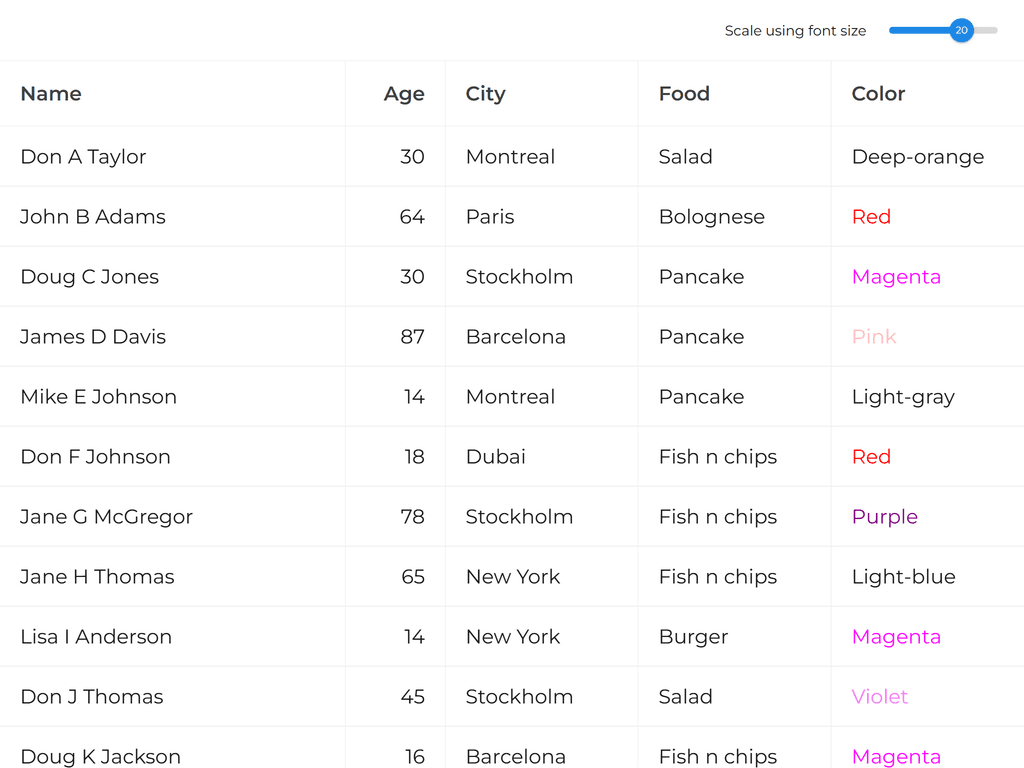Image resolution: width=1024 pixels, height=768 pixels.
Task: Click the font size slider handle
Action: click(x=961, y=31)
